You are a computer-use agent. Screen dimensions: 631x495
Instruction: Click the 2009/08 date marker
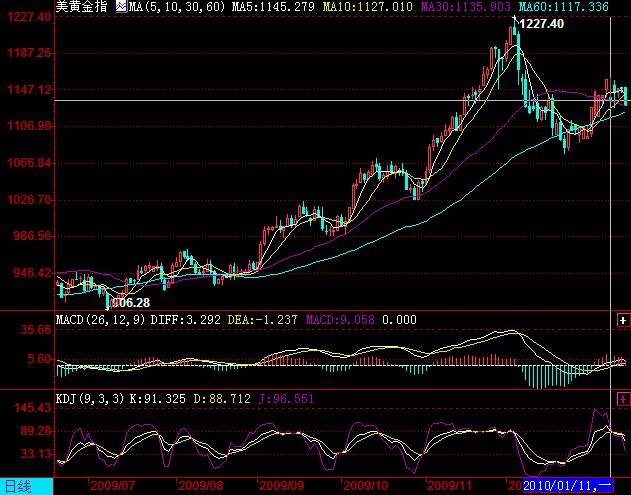pos(200,485)
